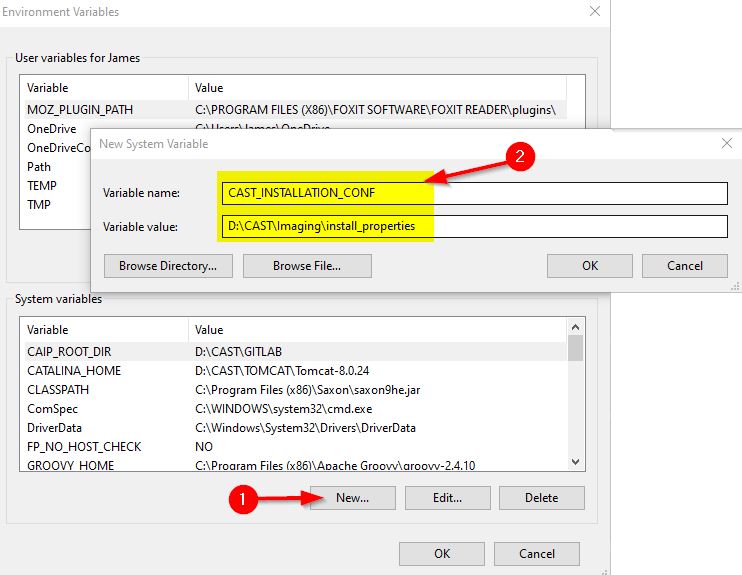Confirm with OK in New System Variable dialog
This screenshot has height=575, width=742.
(589, 265)
